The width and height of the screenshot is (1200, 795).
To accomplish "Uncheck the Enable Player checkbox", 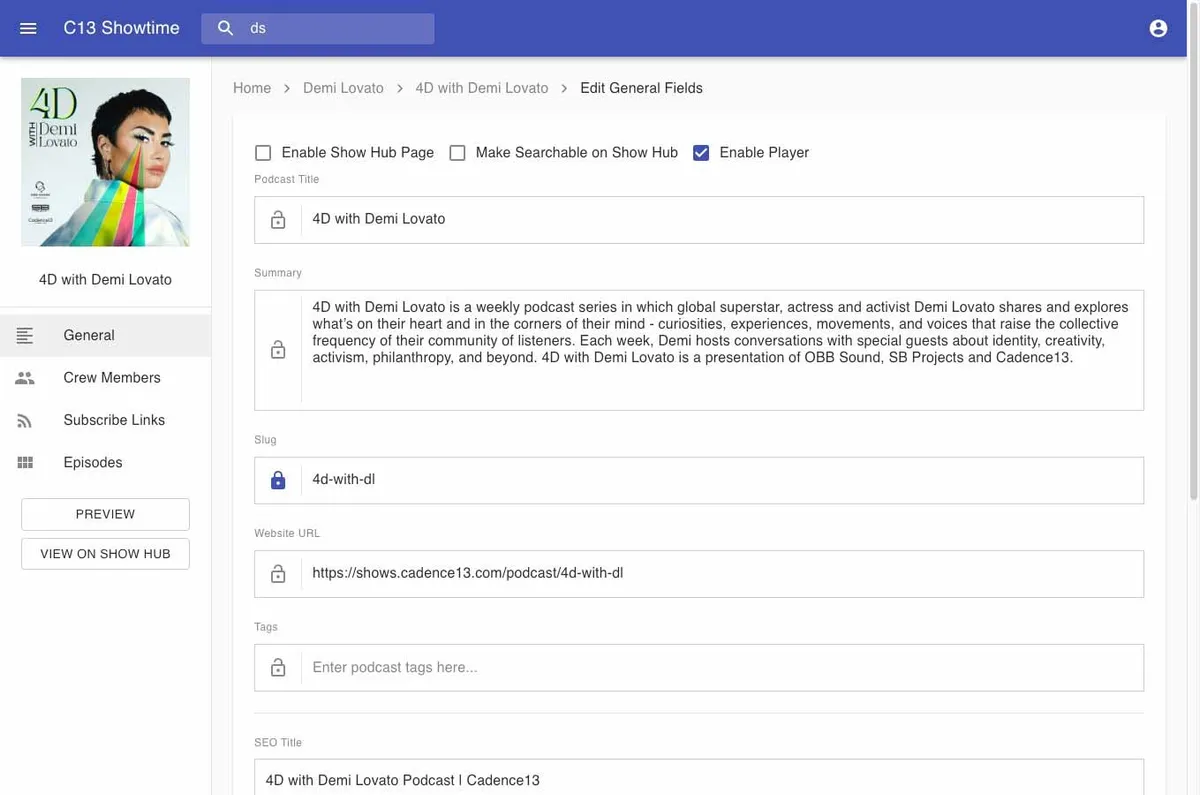I will (x=701, y=153).
